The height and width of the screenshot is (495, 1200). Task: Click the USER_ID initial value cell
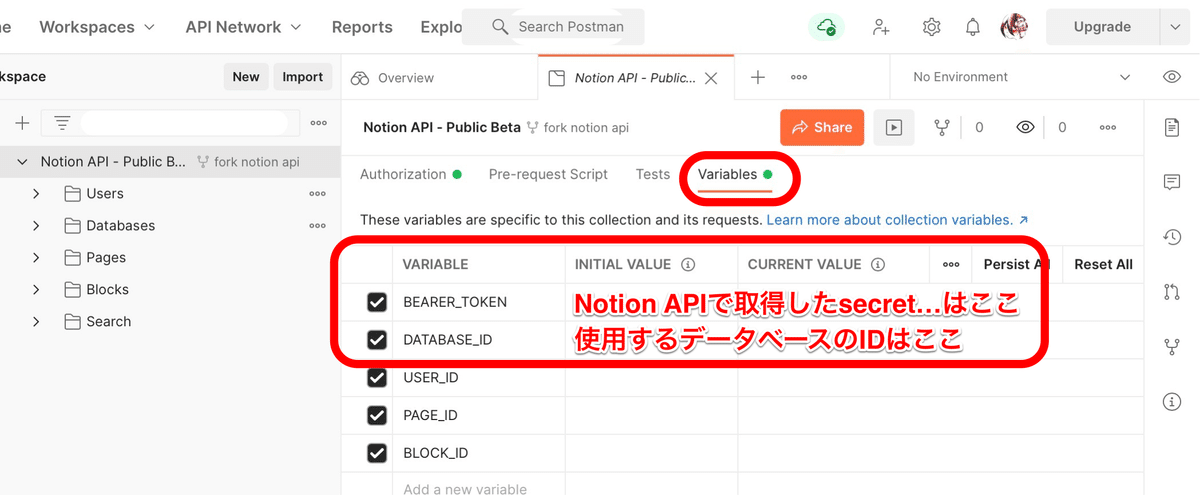tap(651, 378)
